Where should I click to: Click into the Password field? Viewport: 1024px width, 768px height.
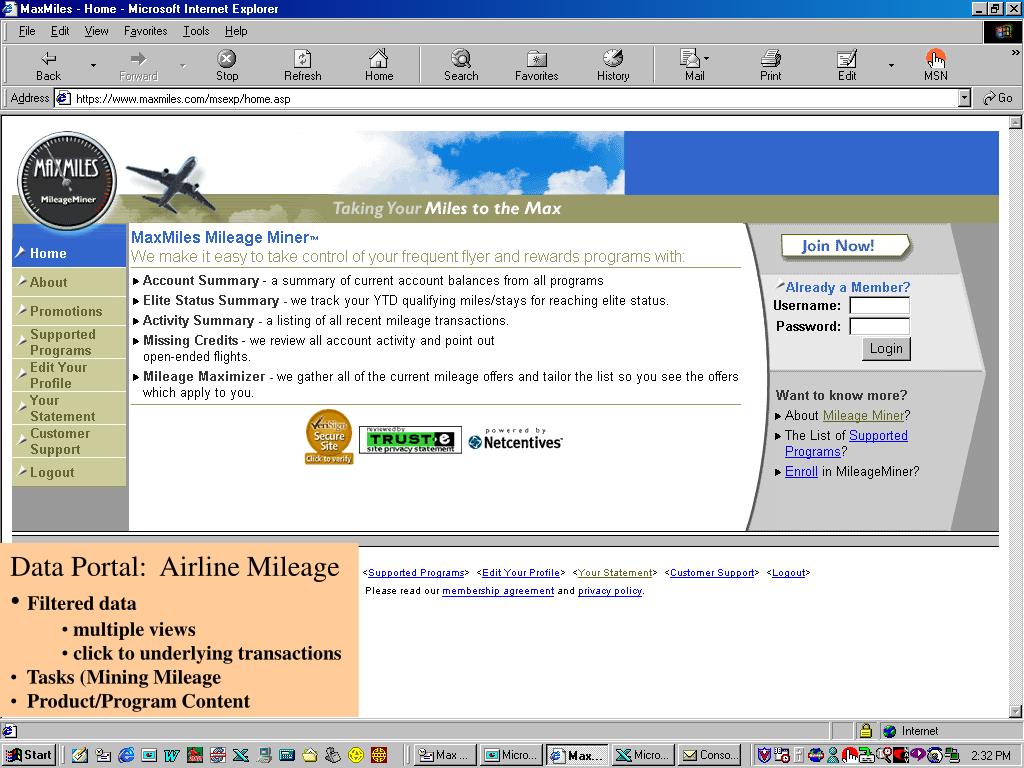pyautogui.click(x=879, y=326)
